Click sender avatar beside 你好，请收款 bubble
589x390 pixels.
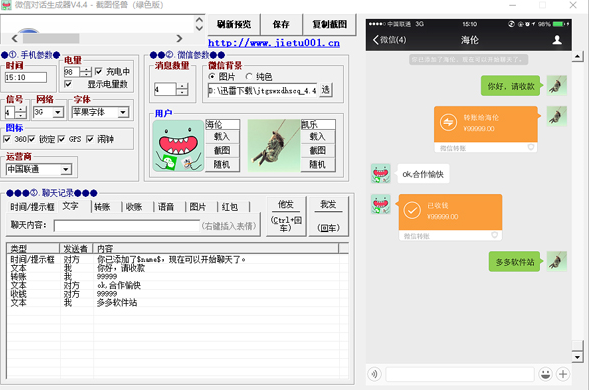(x=556, y=86)
